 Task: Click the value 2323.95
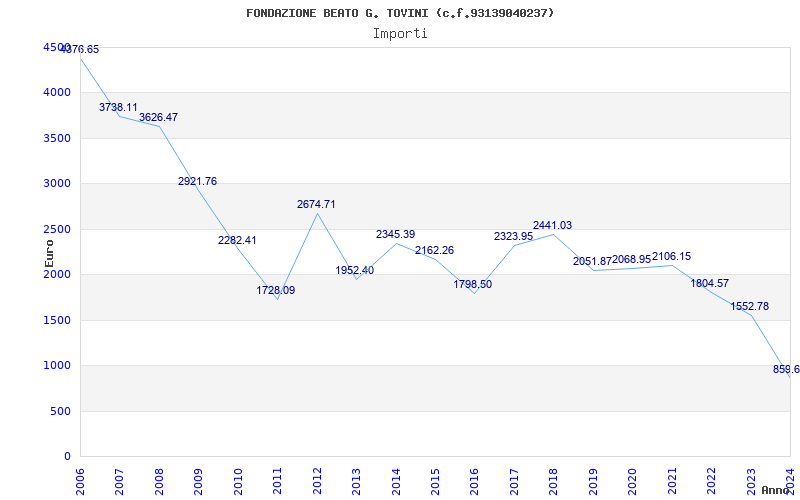513,236
